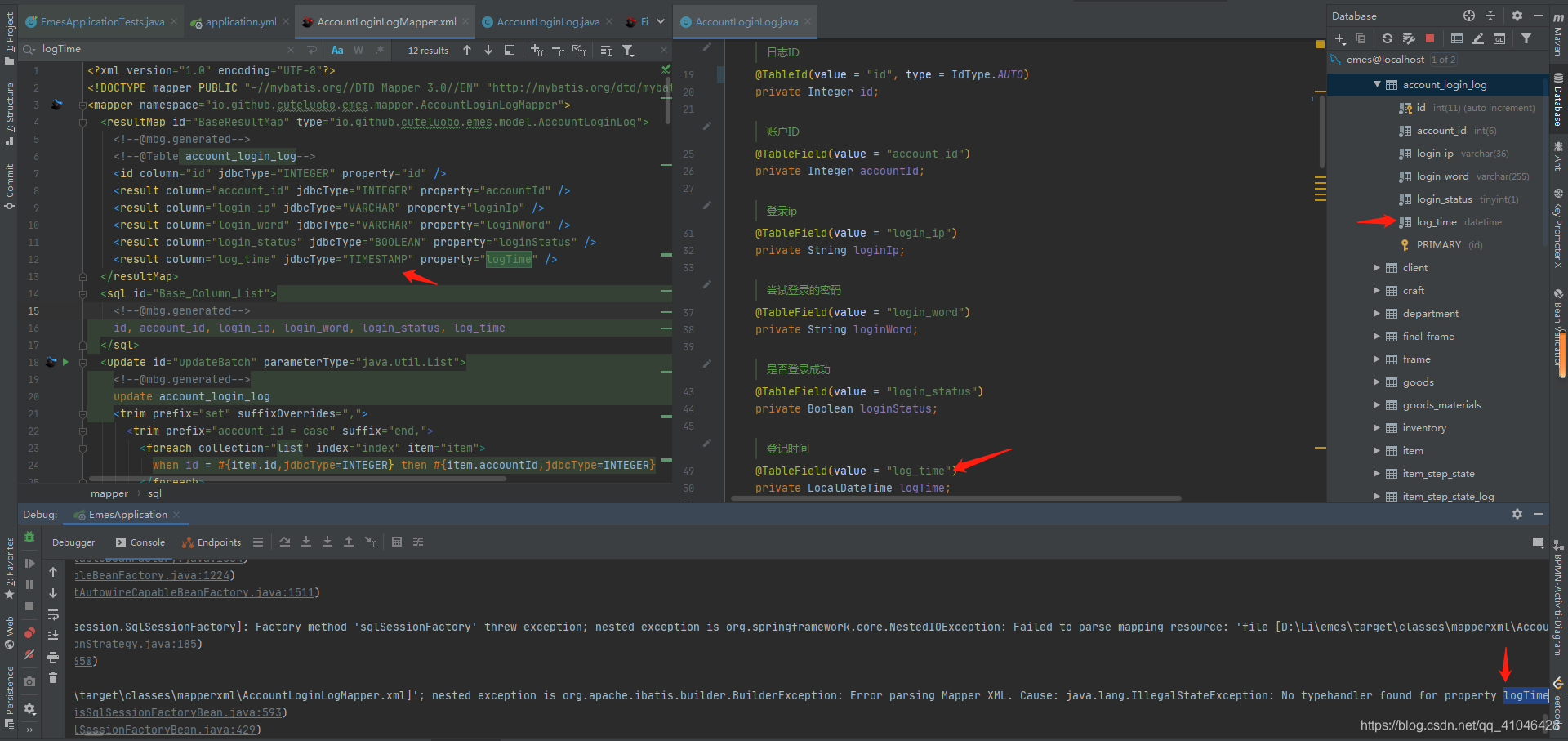Print the console output

(x=53, y=657)
